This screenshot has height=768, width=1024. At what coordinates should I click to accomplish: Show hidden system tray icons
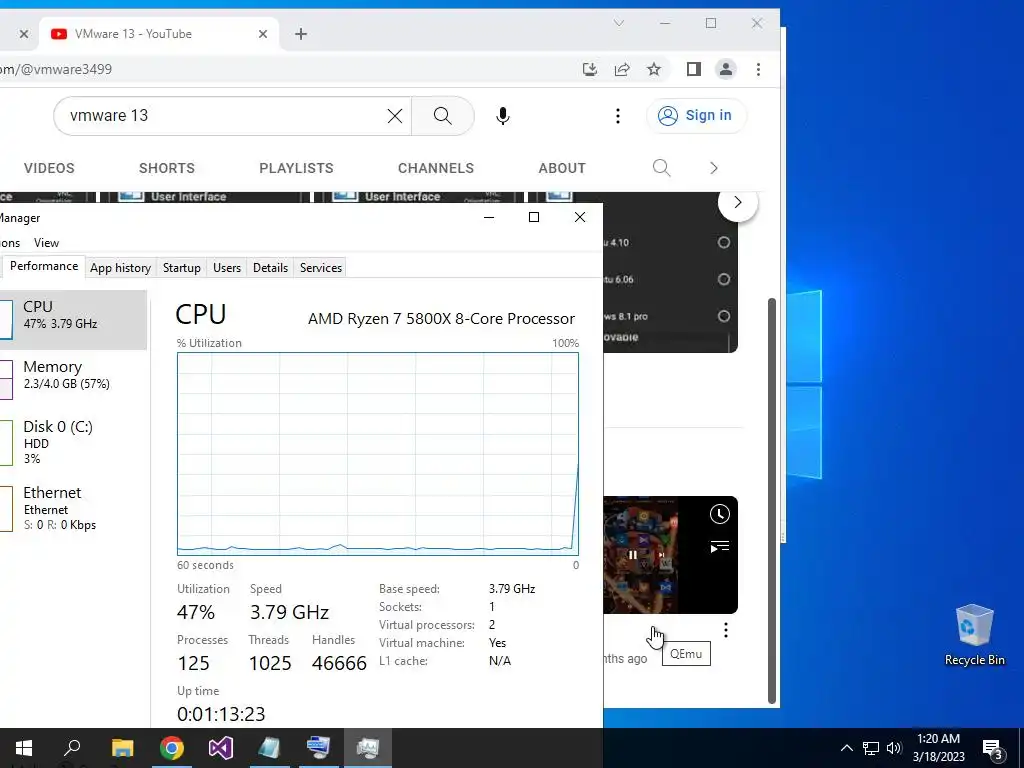(x=846, y=748)
